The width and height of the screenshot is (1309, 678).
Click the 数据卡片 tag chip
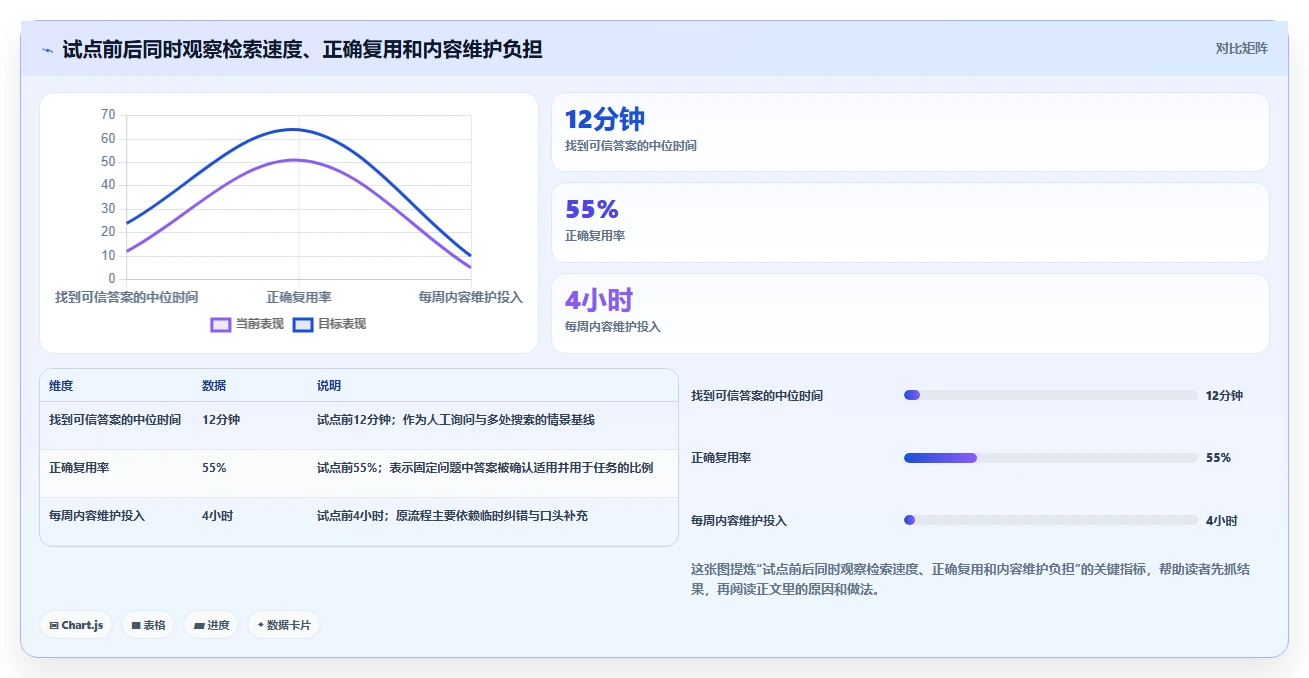pyautogui.click(x=284, y=625)
